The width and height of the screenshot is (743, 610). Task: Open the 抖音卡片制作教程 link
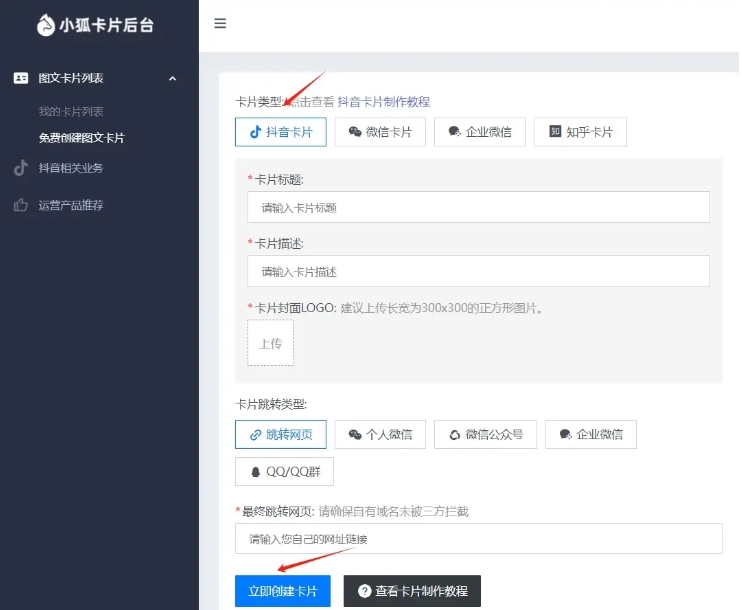click(383, 102)
